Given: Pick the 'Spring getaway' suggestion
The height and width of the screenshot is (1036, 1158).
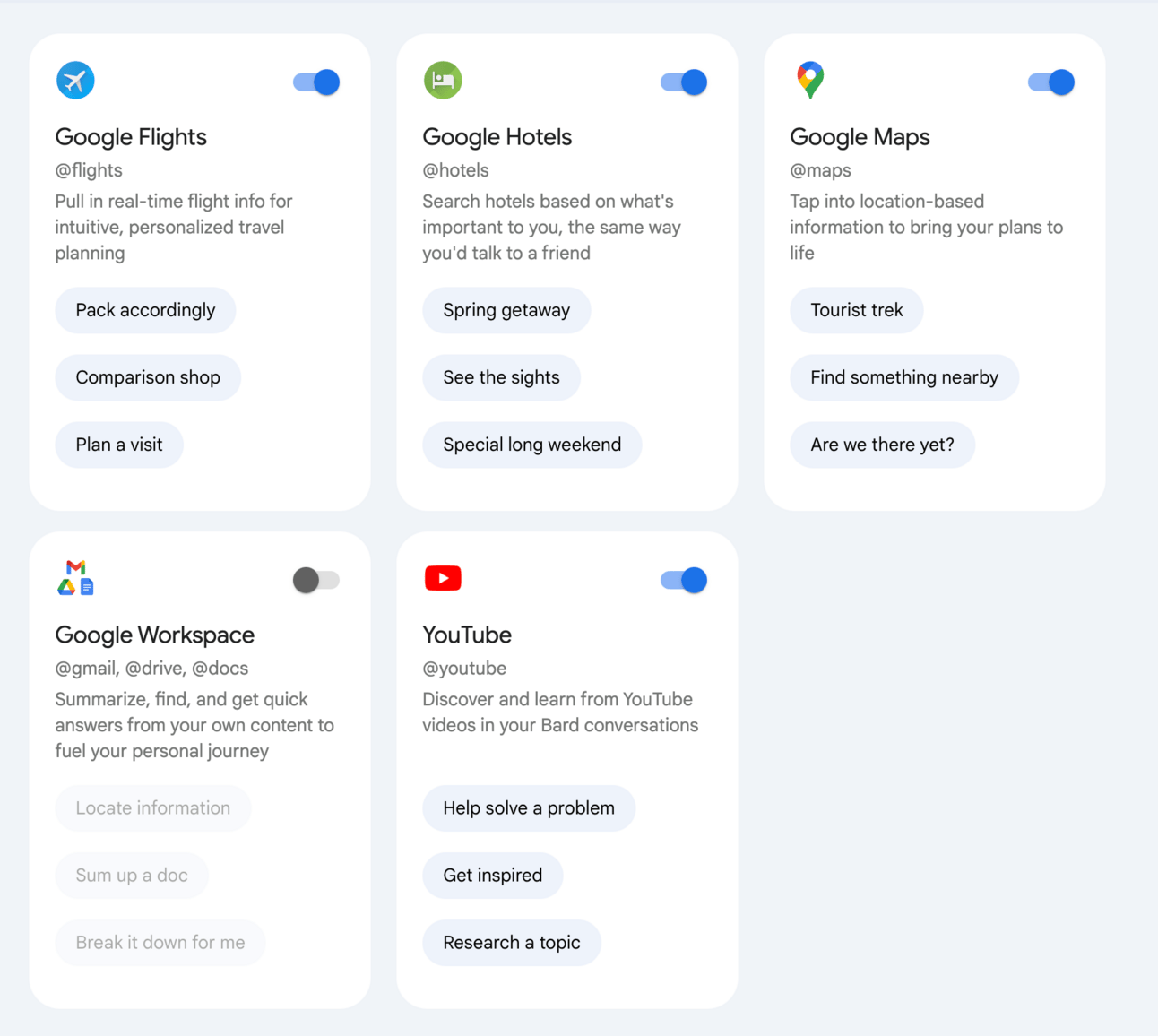Looking at the screenshot, I should click(x=506, y=310).
